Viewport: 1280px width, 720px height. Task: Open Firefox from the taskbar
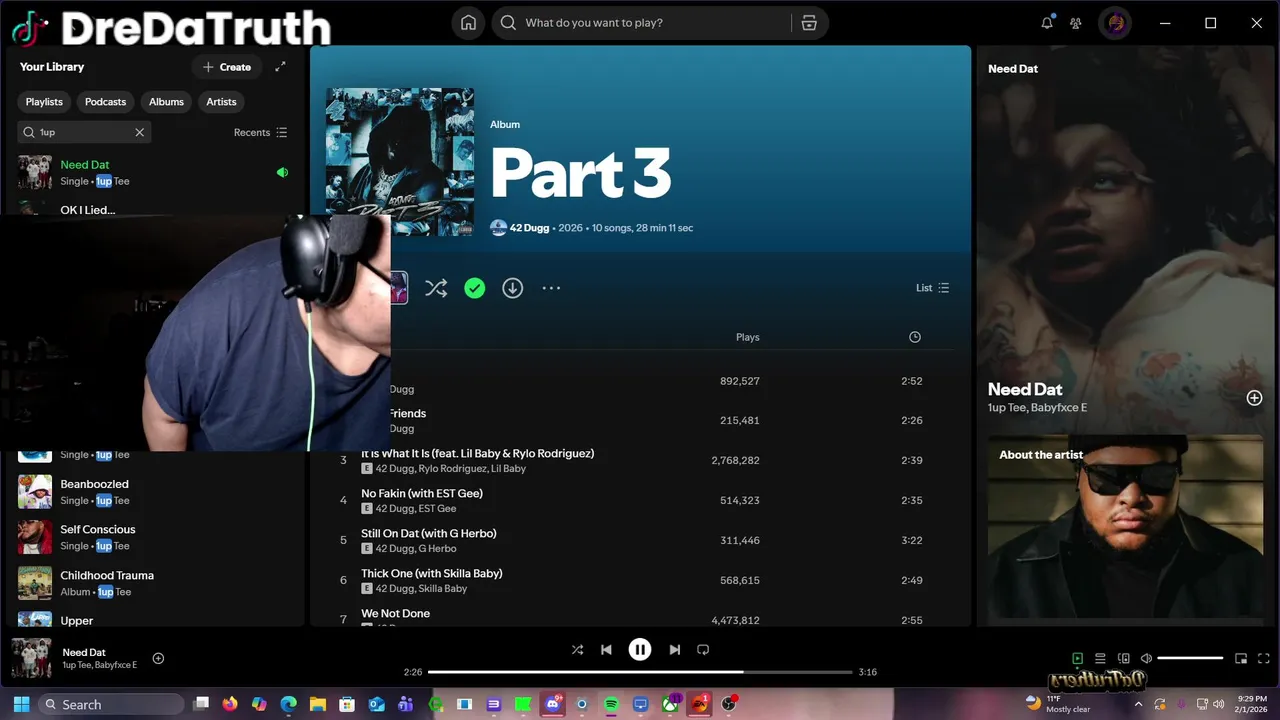(230, 704)
